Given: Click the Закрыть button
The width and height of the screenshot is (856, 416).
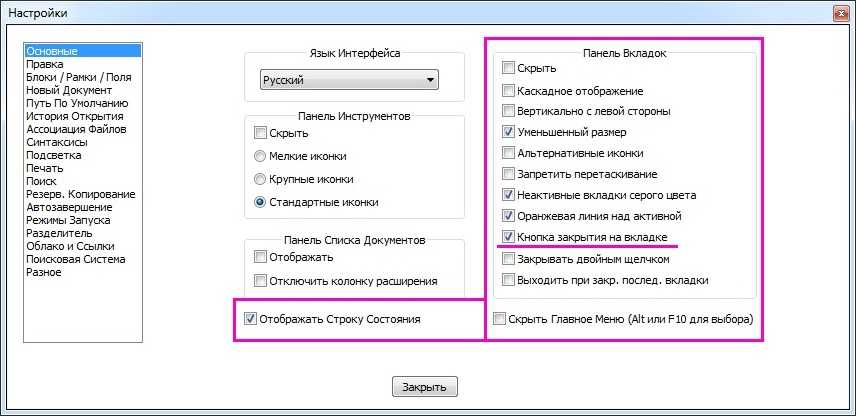Looking at the screenshot, I should 424,387.
